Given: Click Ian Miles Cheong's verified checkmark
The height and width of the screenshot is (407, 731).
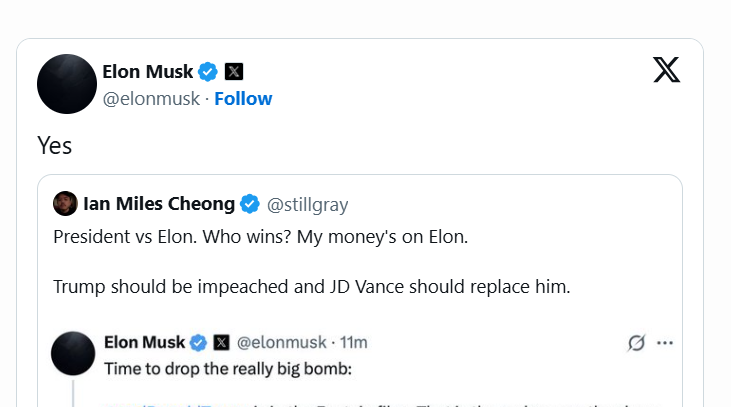Looking at the screenshot, I should click(250, 204).
